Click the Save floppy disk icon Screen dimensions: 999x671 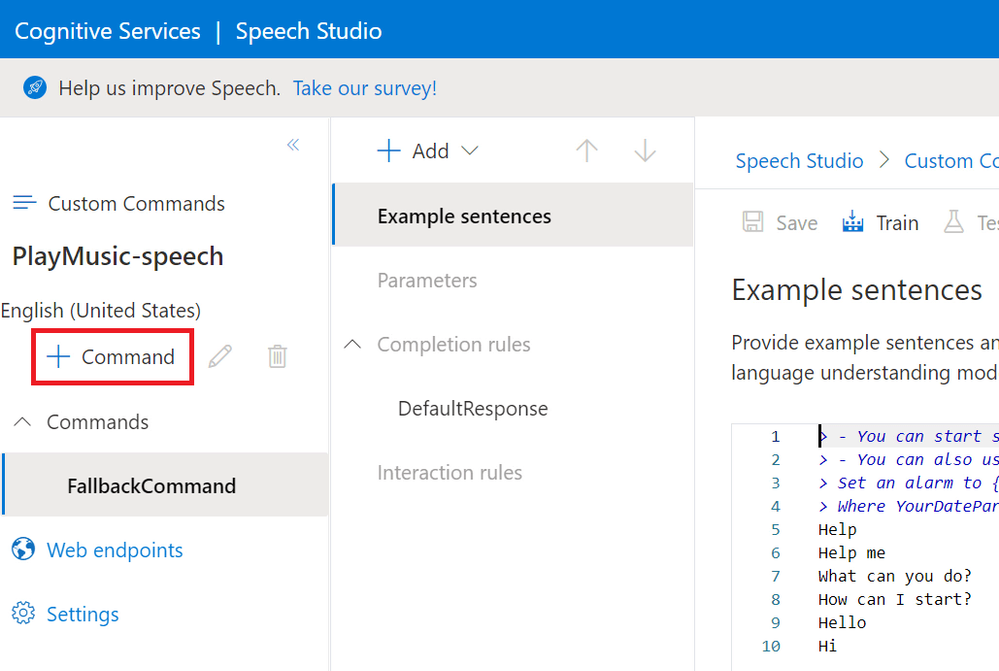pos(753,222)
